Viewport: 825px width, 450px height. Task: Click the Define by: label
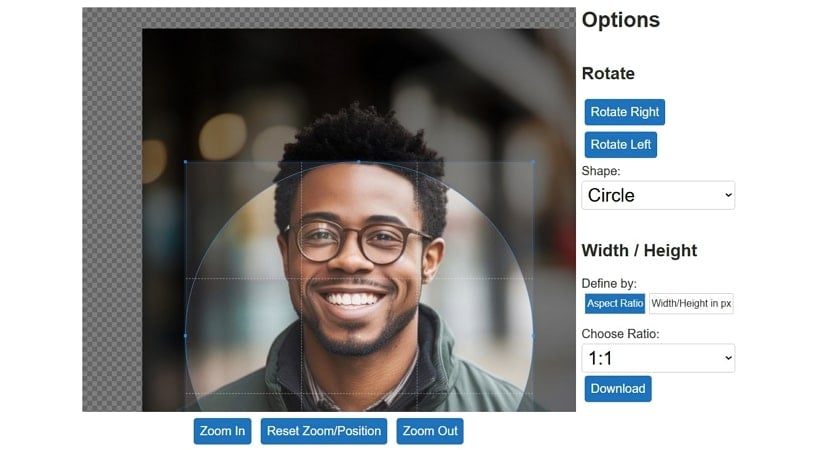pyautogui.click(x=609, y=284)
